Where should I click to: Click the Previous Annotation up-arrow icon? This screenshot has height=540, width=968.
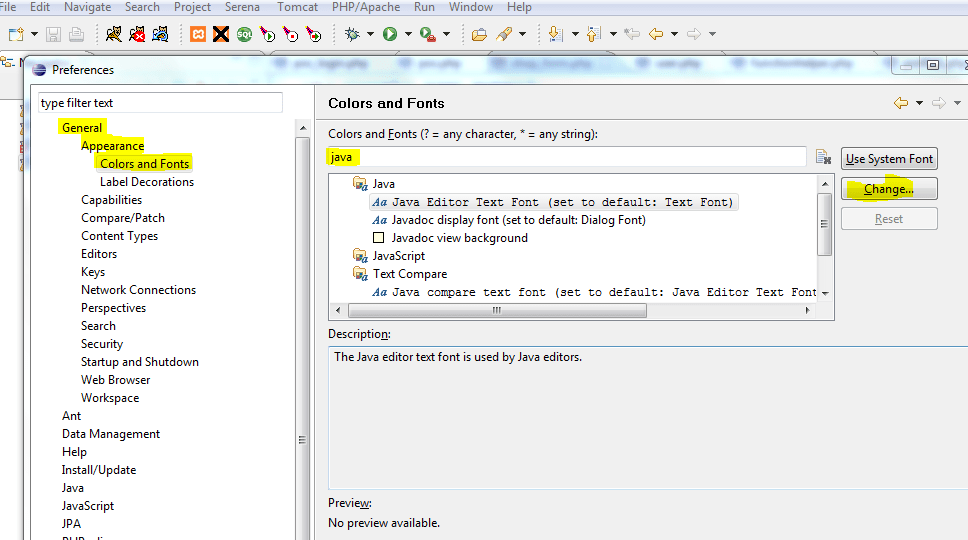point(594,34)
